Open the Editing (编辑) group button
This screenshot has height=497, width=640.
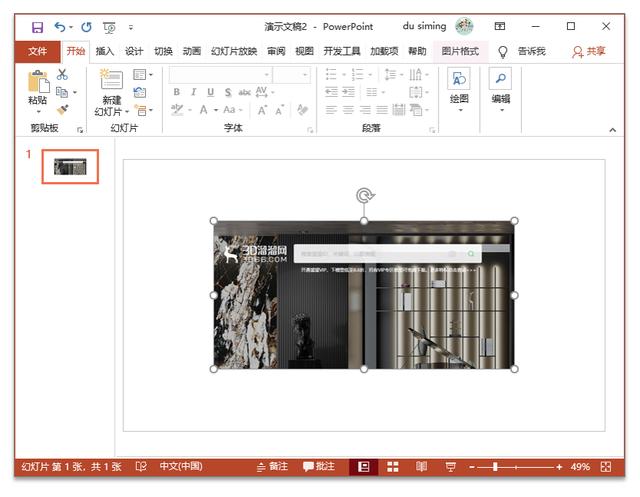point(500,90)
